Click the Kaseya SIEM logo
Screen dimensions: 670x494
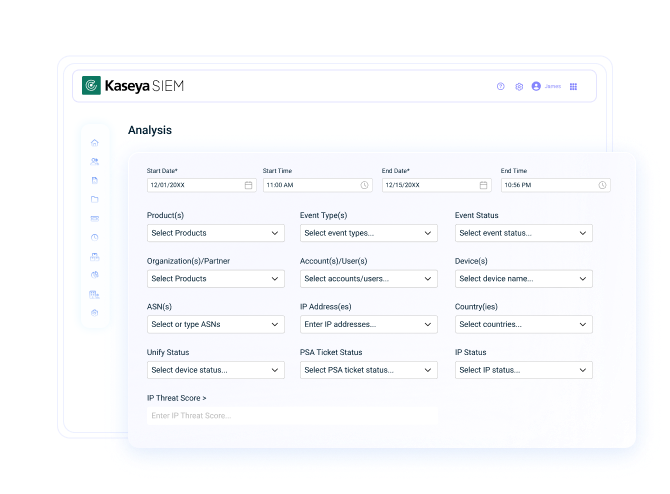(133, 86)
